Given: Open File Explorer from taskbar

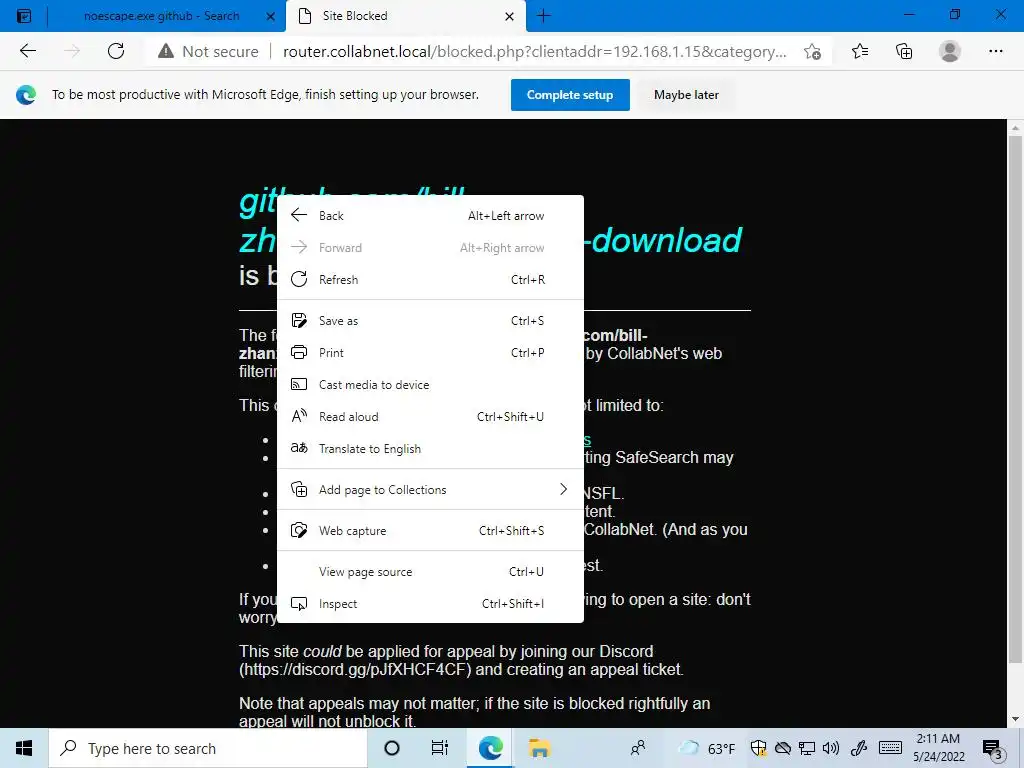Looking at the screenshot, I should pos(539,748).
